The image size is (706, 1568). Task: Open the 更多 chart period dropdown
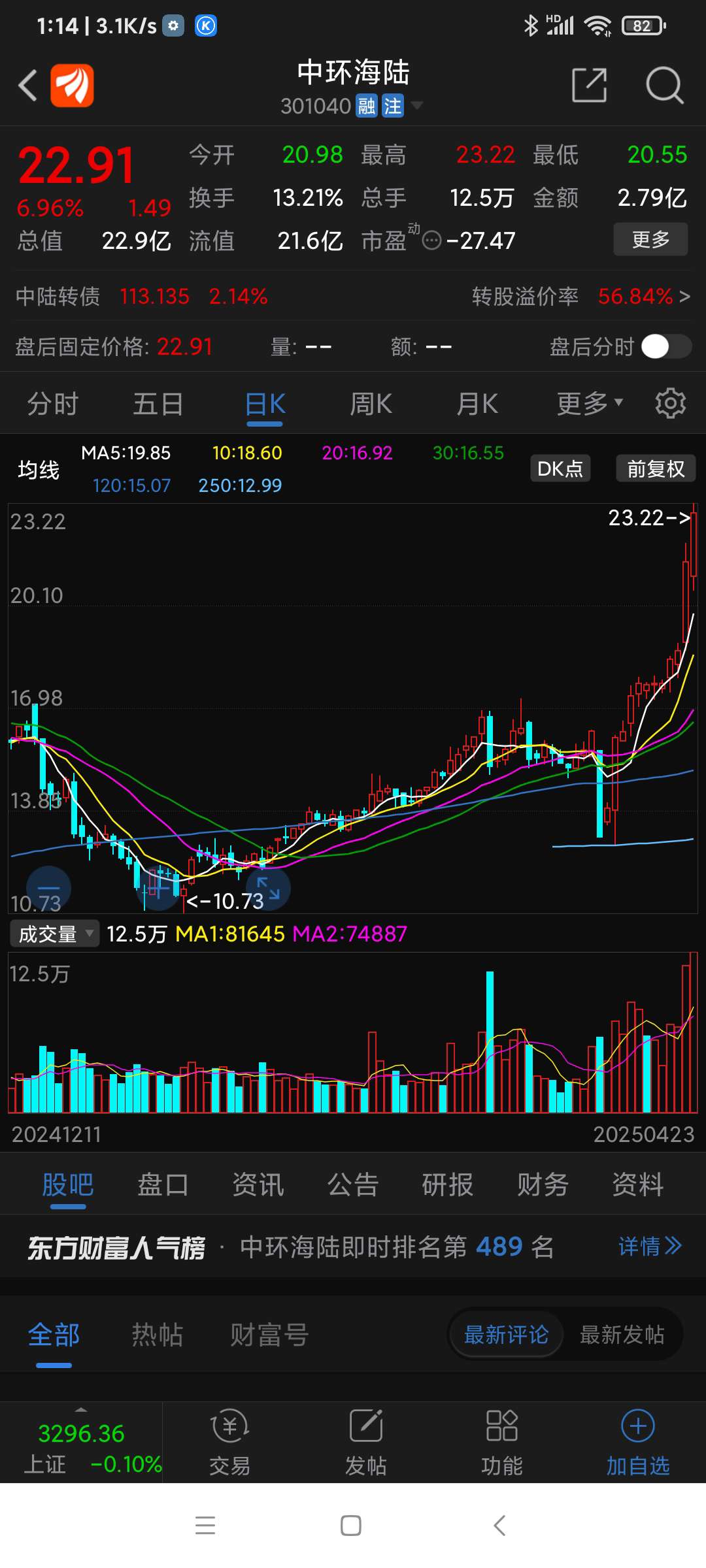pos(590,403)
